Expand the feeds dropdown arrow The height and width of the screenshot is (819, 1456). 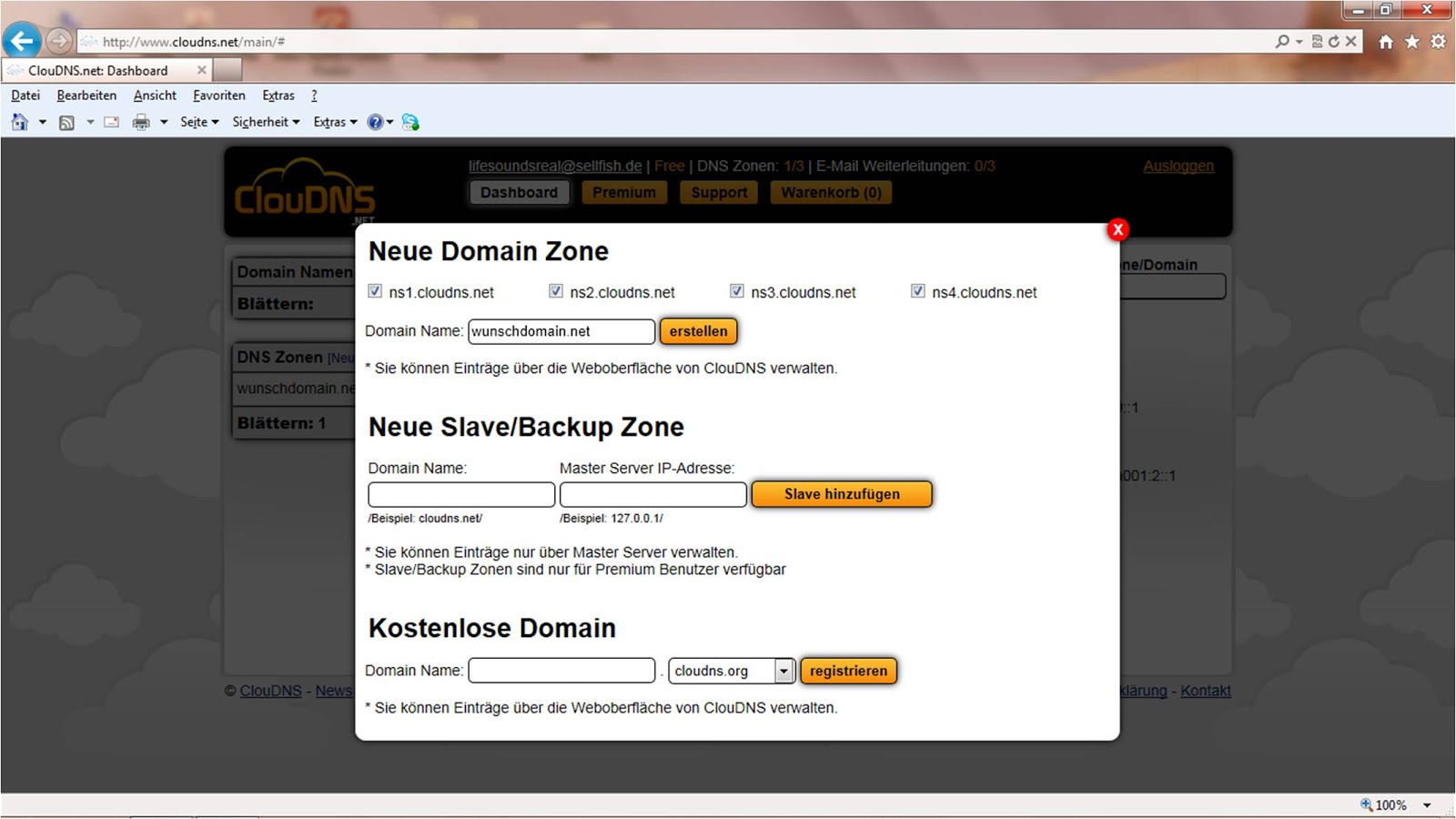[90, 122]
